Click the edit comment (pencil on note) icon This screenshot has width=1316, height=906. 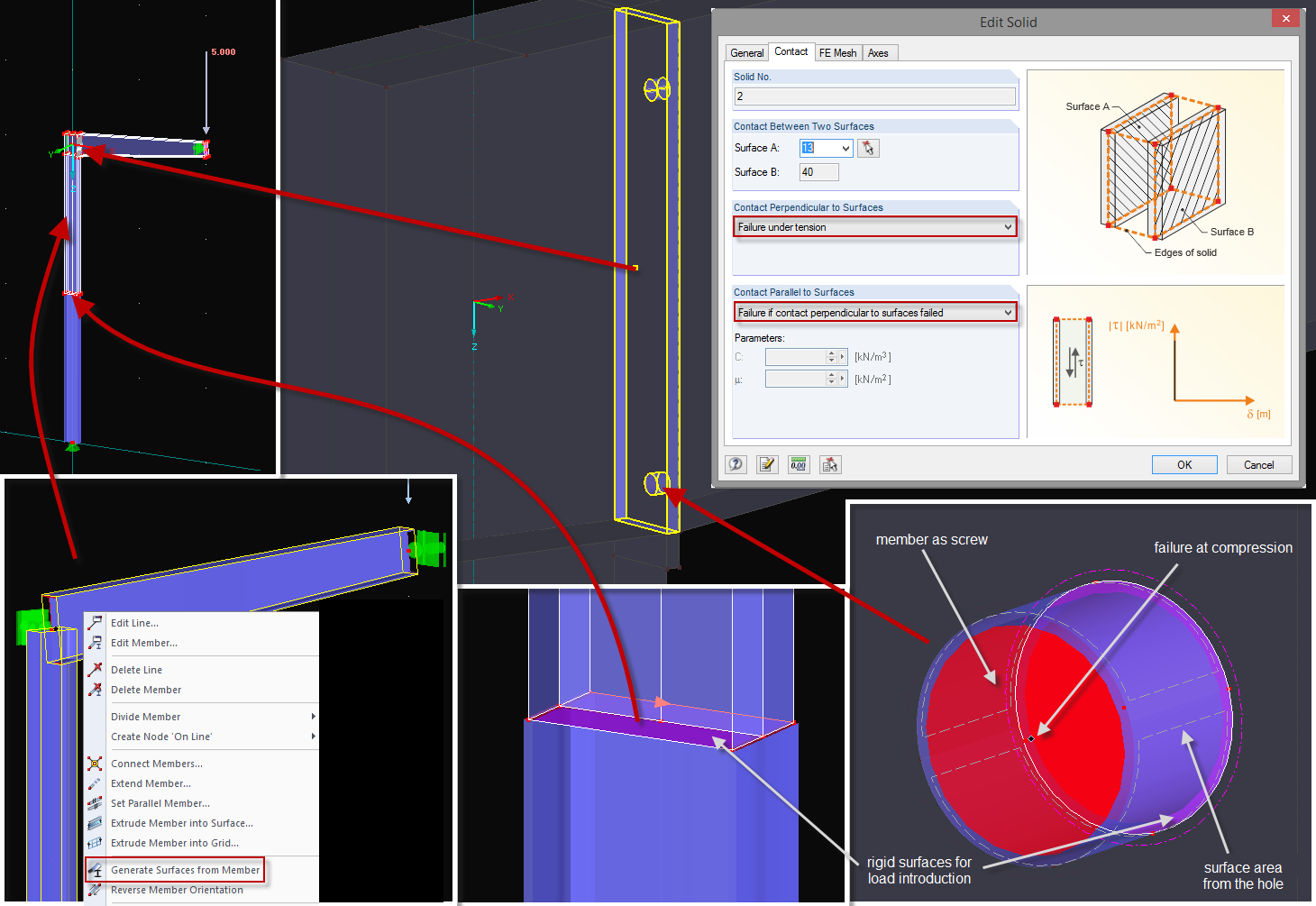pos(767,463)
